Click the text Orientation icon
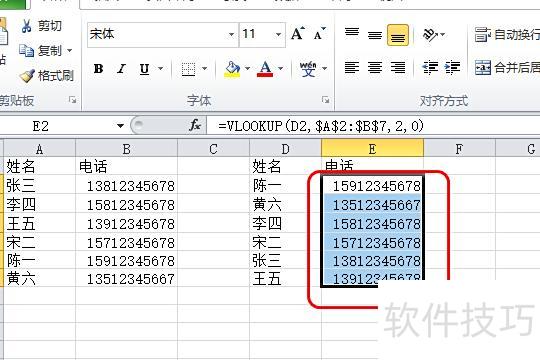Screen dimensions: 540x360 [430, 34]
